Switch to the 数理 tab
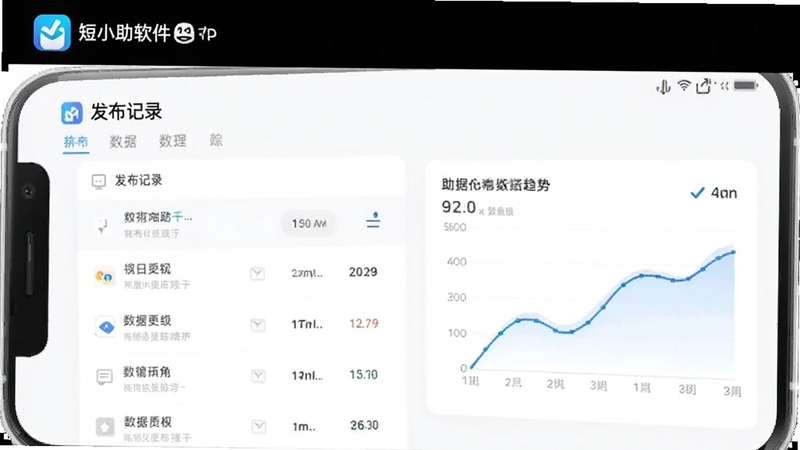This screenshot has height=450, width=800. coord(172,141)
